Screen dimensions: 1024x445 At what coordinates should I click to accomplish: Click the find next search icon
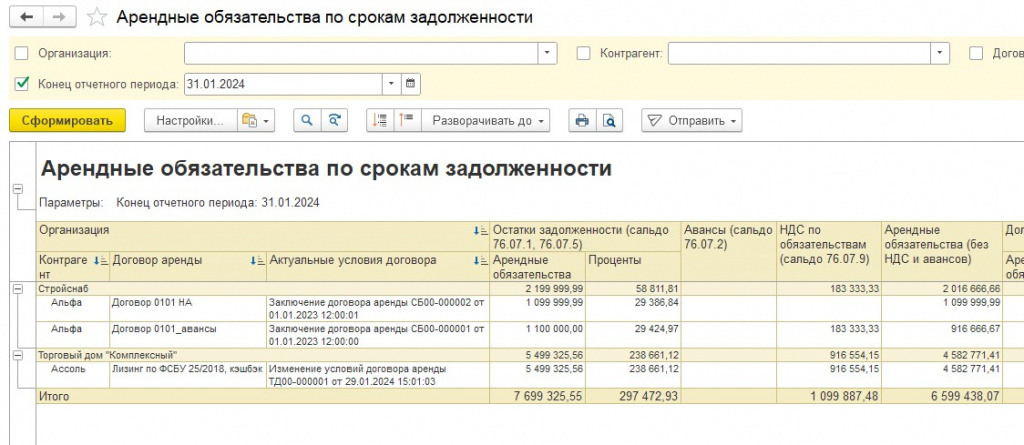(334, 120)
